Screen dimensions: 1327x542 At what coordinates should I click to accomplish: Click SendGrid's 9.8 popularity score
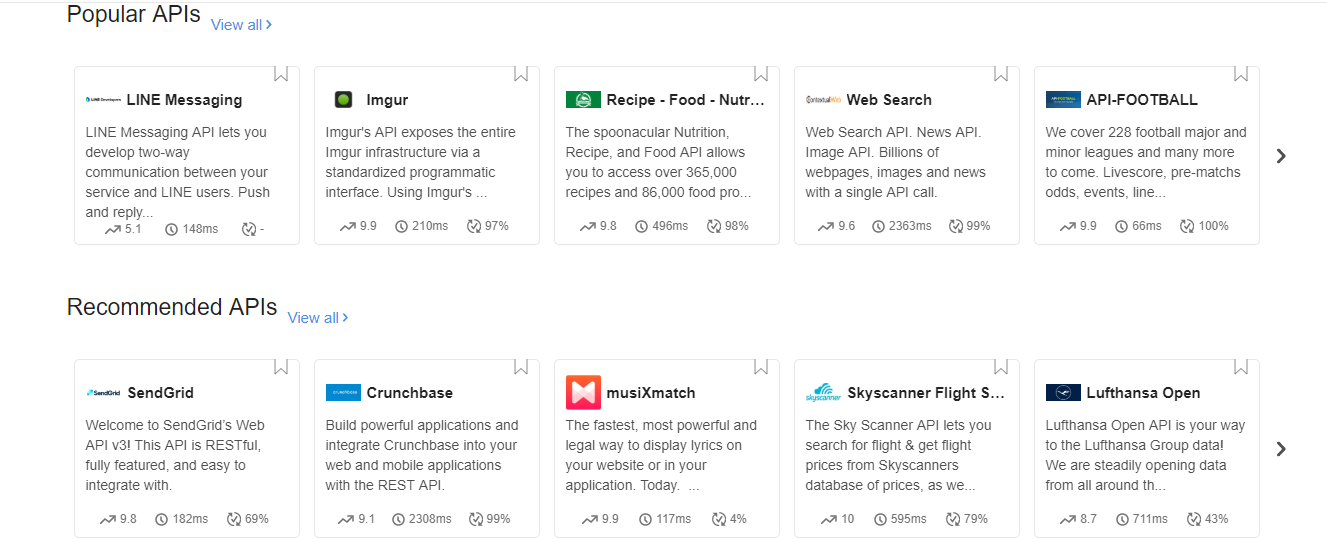[127, 519]
